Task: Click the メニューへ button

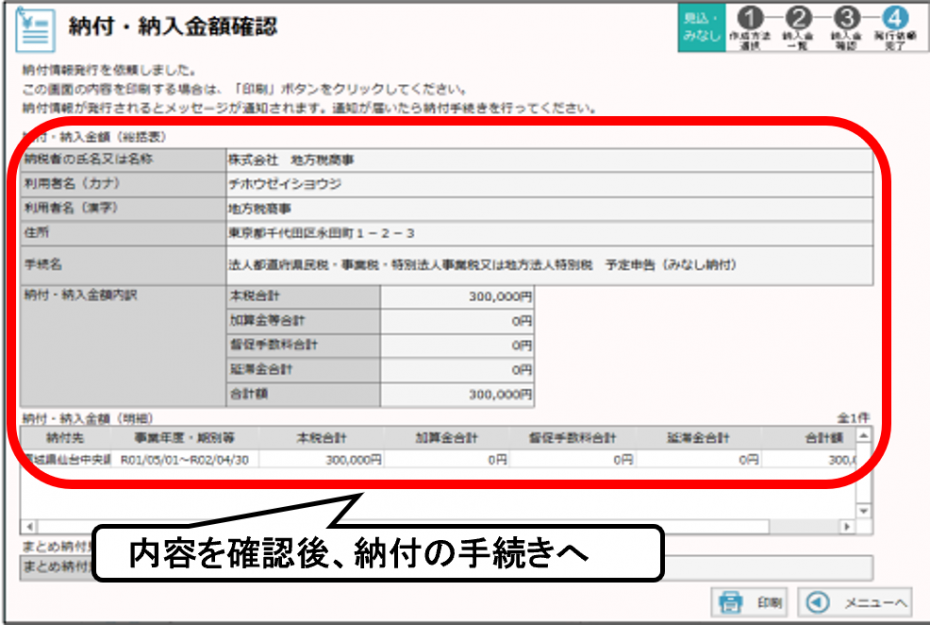Action: point(858,603)
